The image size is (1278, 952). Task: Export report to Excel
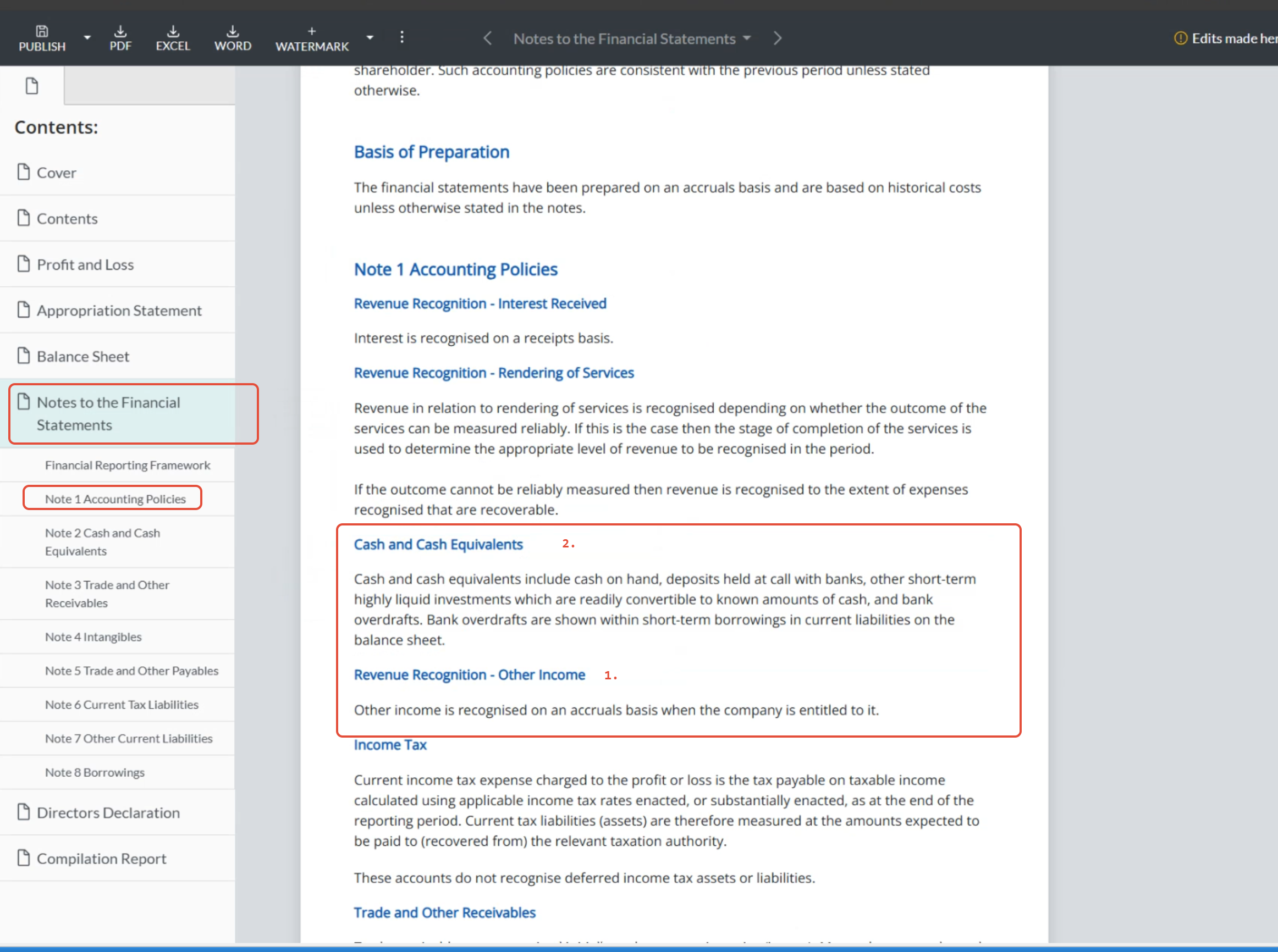[172, 38]
